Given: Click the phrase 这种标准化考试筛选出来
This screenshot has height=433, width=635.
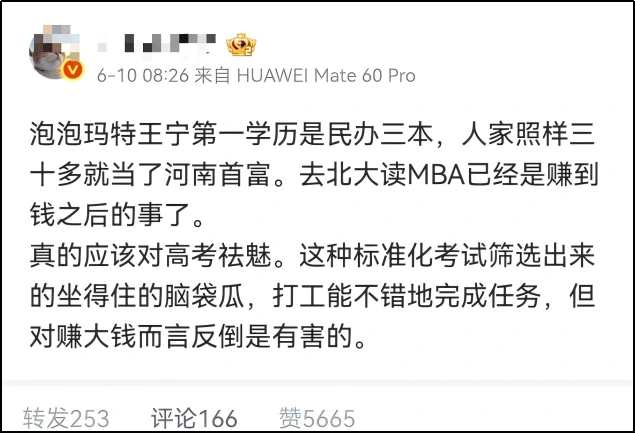Looking at the screenshot, I should coord(447,256).
